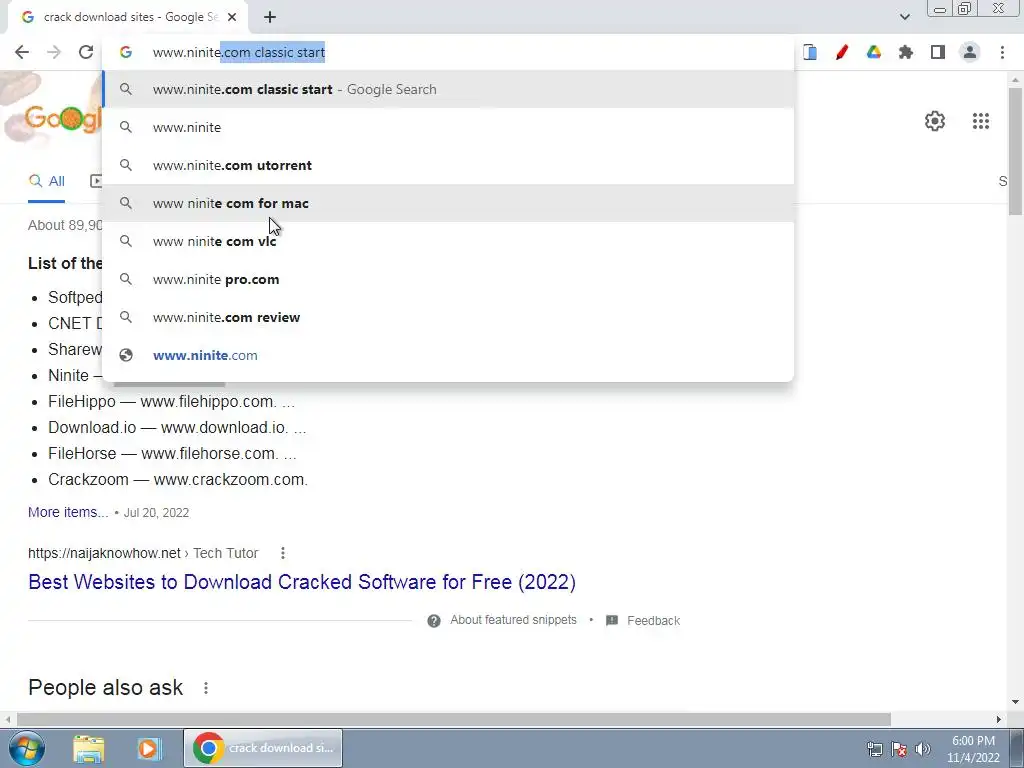
Task: Click the About featured snippets link
Action: [513, 620]
